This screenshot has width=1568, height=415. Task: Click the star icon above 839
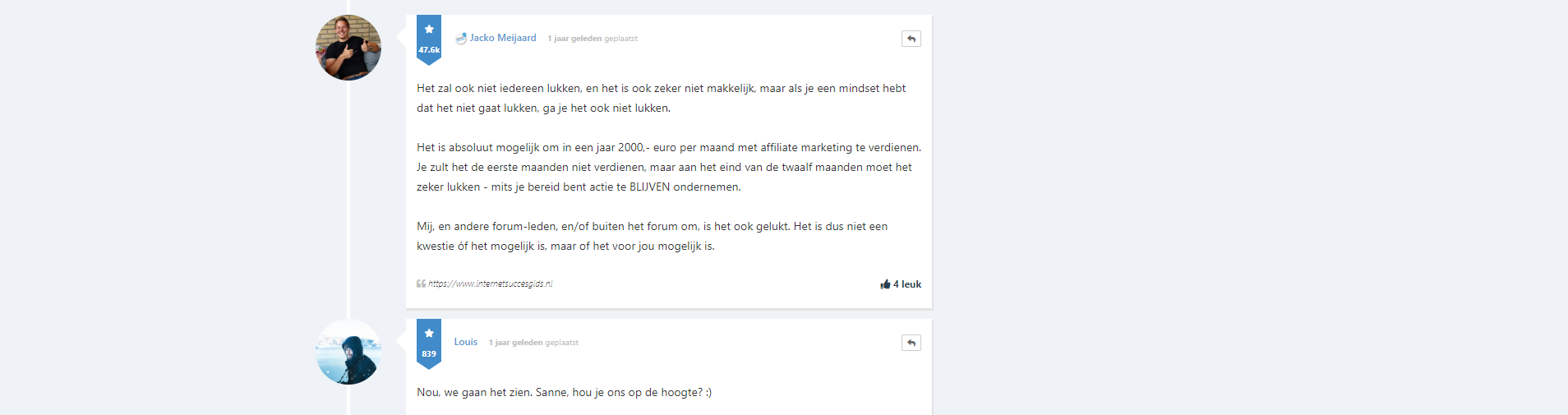click(429, 333)
